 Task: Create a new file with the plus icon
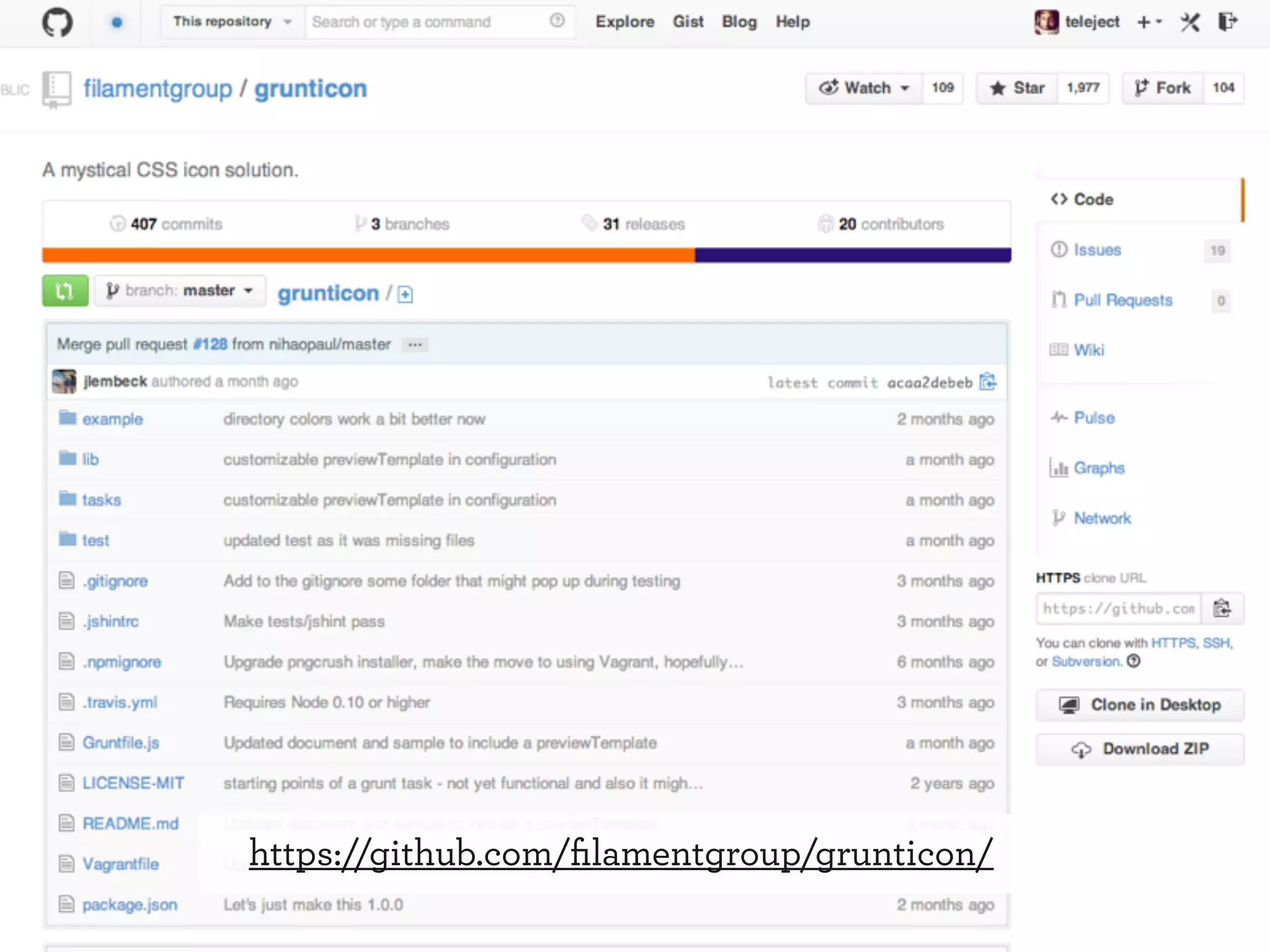point(405,294)
